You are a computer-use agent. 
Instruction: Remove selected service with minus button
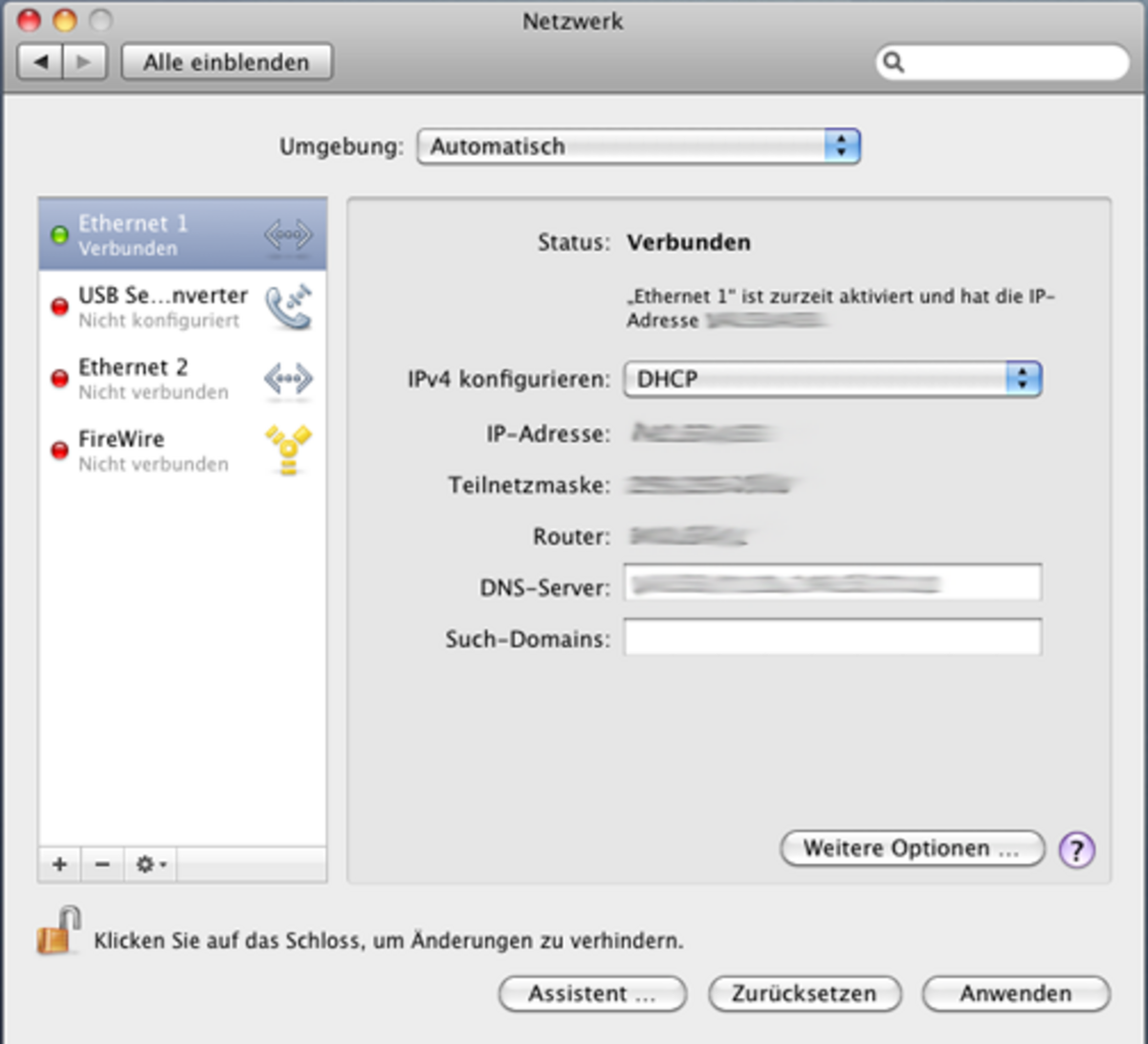click(102, 865)
